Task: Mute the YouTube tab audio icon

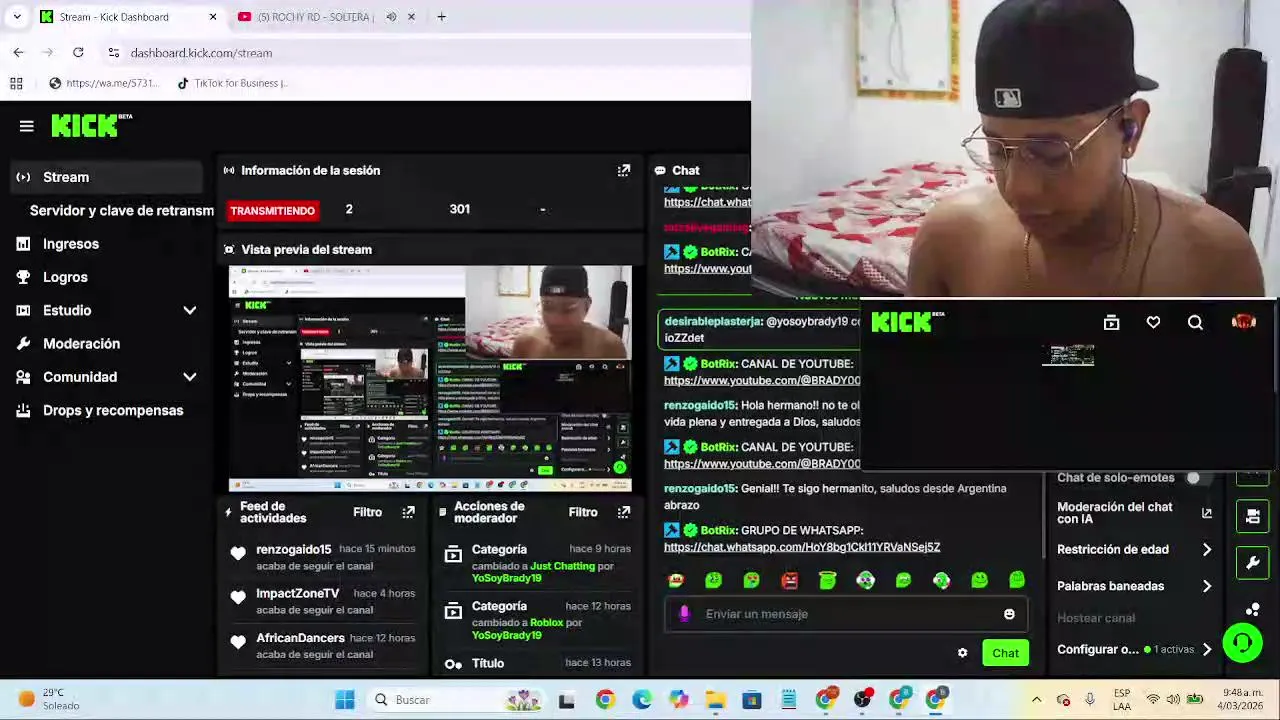Action: [x=391, y=17]
